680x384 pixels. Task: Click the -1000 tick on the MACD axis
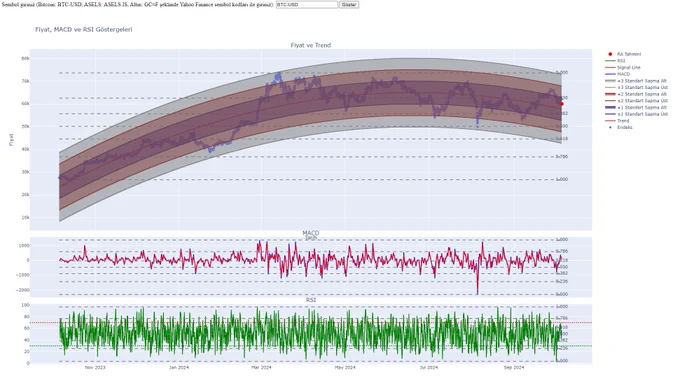[23, 275]
